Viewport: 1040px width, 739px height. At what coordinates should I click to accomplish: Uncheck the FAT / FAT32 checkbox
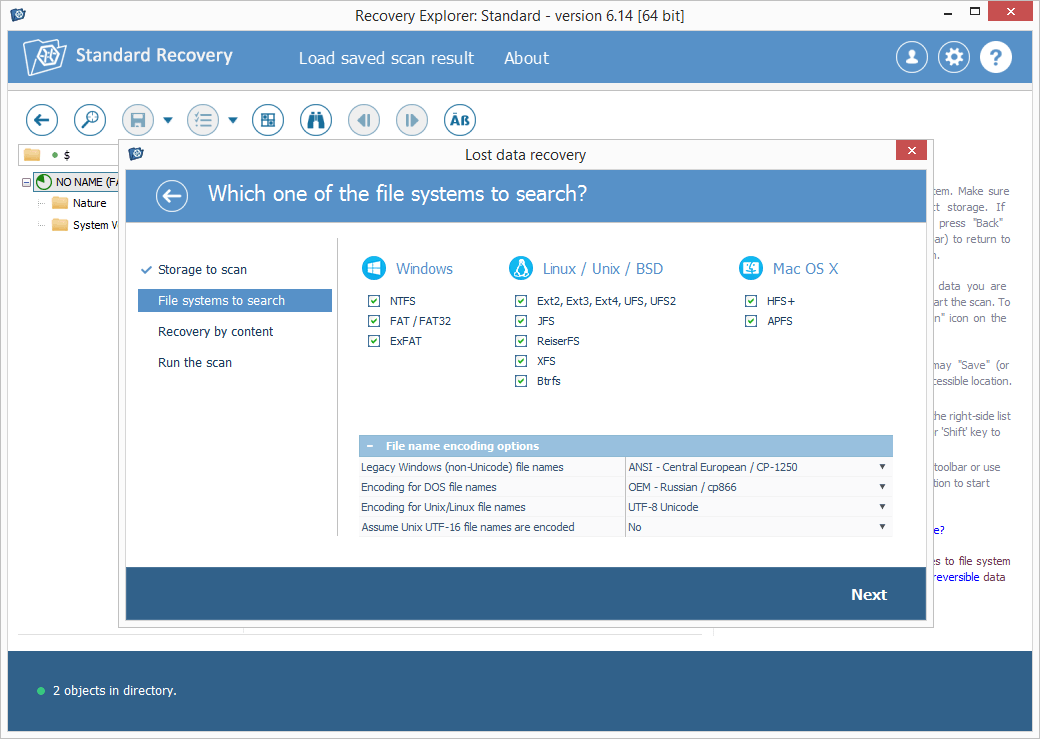tap(374, 321)
